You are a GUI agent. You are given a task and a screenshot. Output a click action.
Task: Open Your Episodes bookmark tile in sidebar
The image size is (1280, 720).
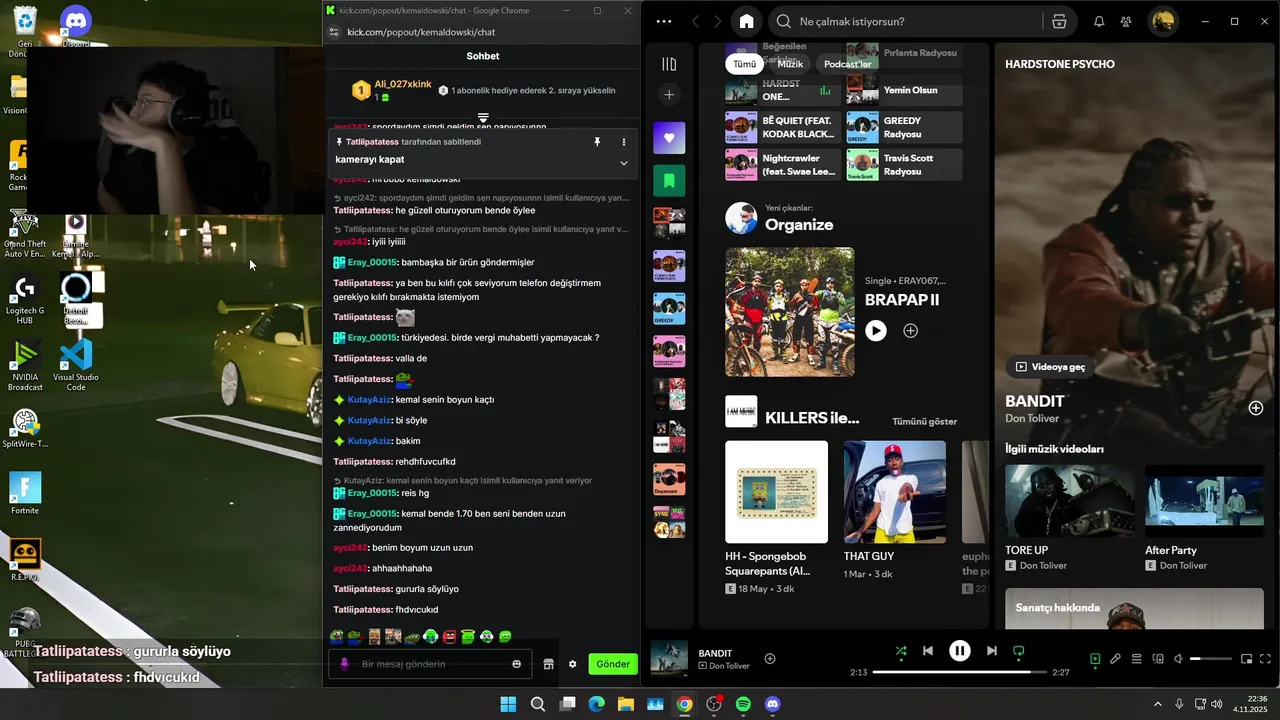click(x=669, y=181)
